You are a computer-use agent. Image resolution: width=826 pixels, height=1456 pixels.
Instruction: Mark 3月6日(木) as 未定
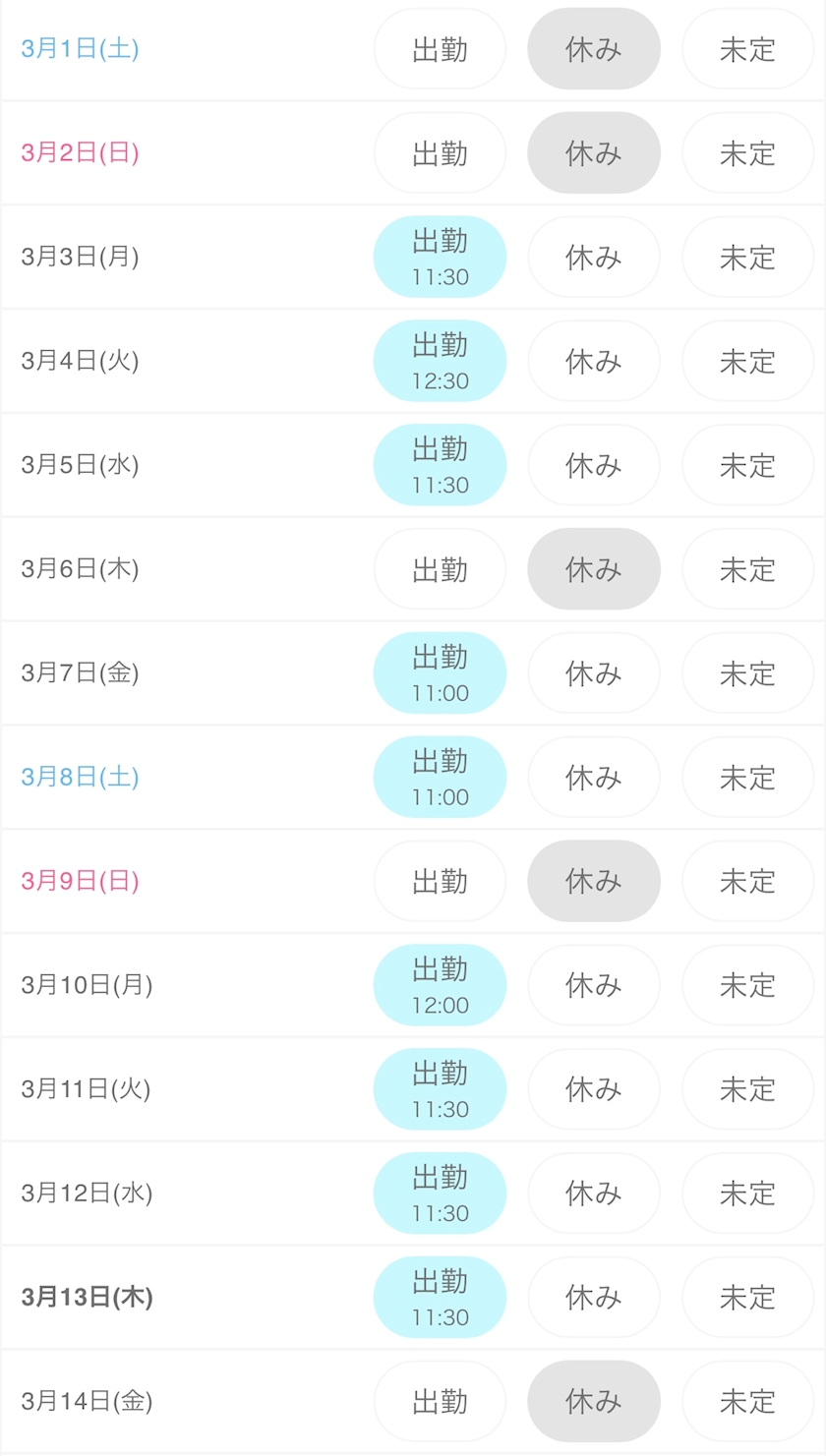(747, 569)
